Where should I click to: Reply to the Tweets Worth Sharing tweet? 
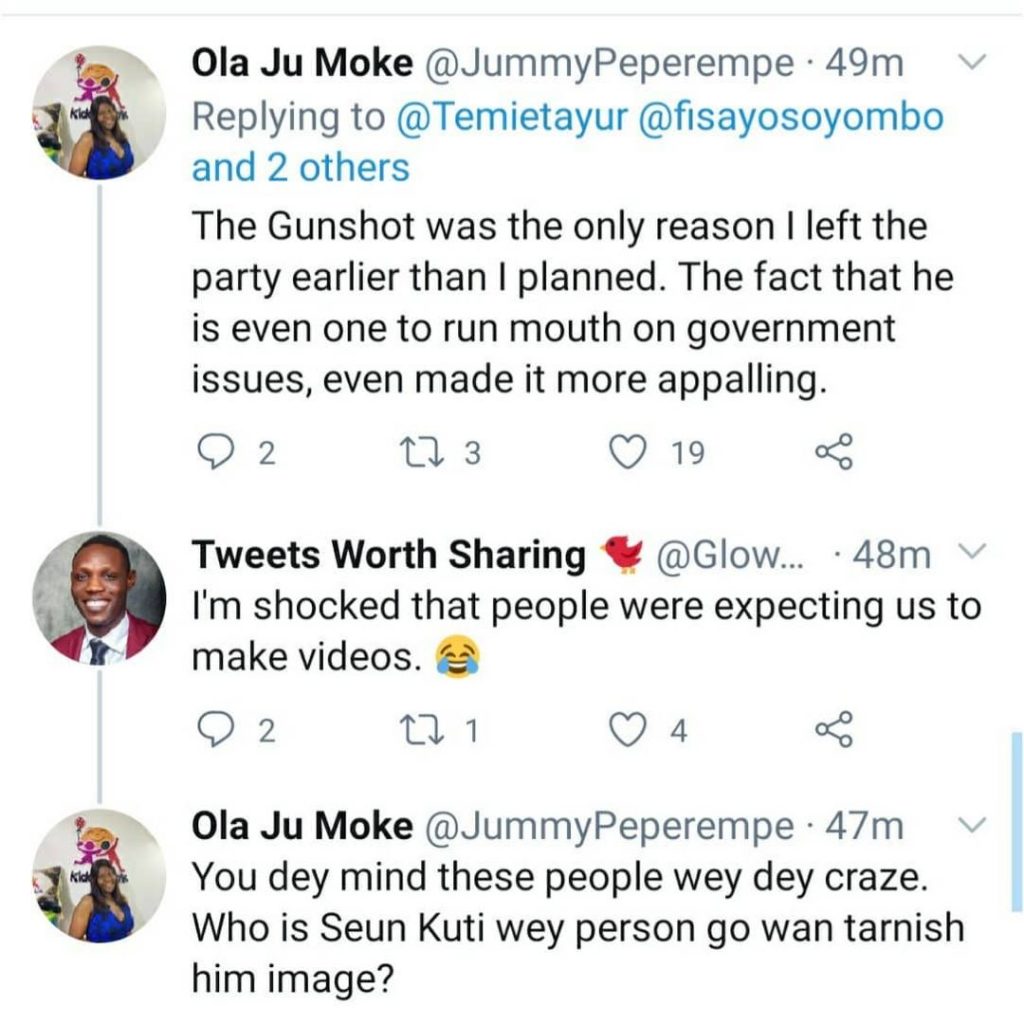[x=209, y=733]
